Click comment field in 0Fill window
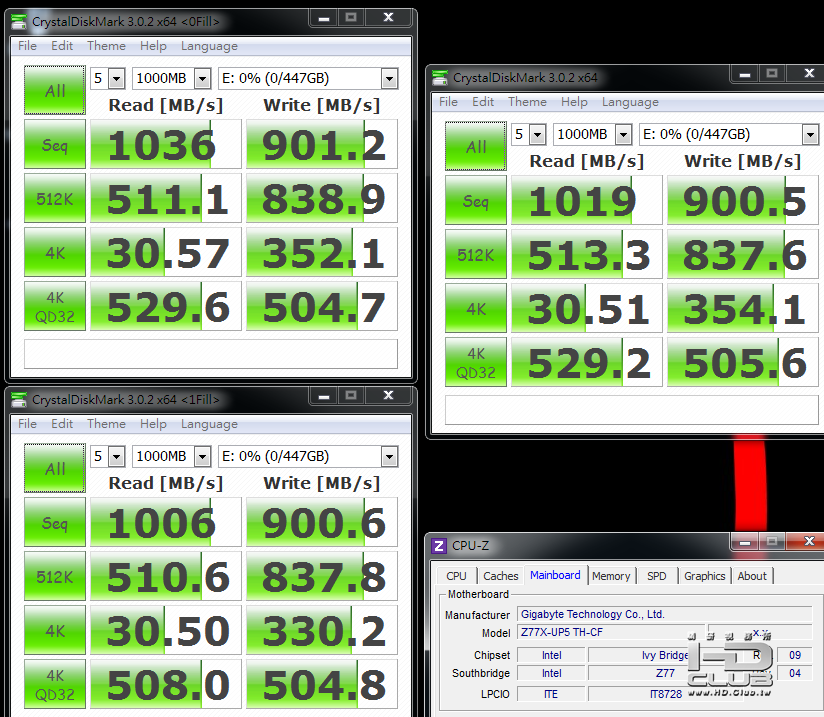 click(211, 354)
